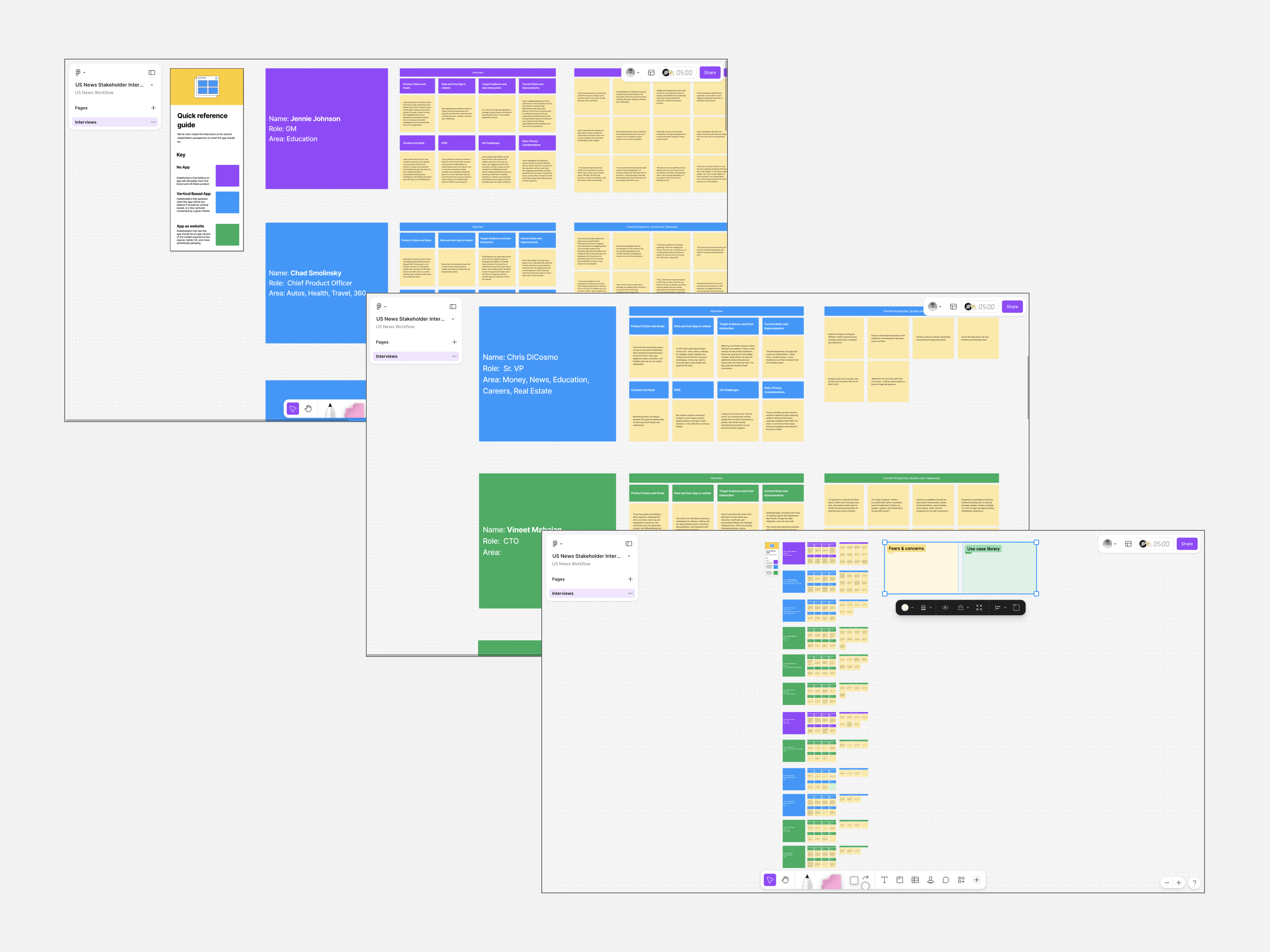Image resolution: width=1270 pixels, height=952 pixels.
Task: Click Share button in frontmost window
Action: pyautogui.click(x=1187, y=543)
